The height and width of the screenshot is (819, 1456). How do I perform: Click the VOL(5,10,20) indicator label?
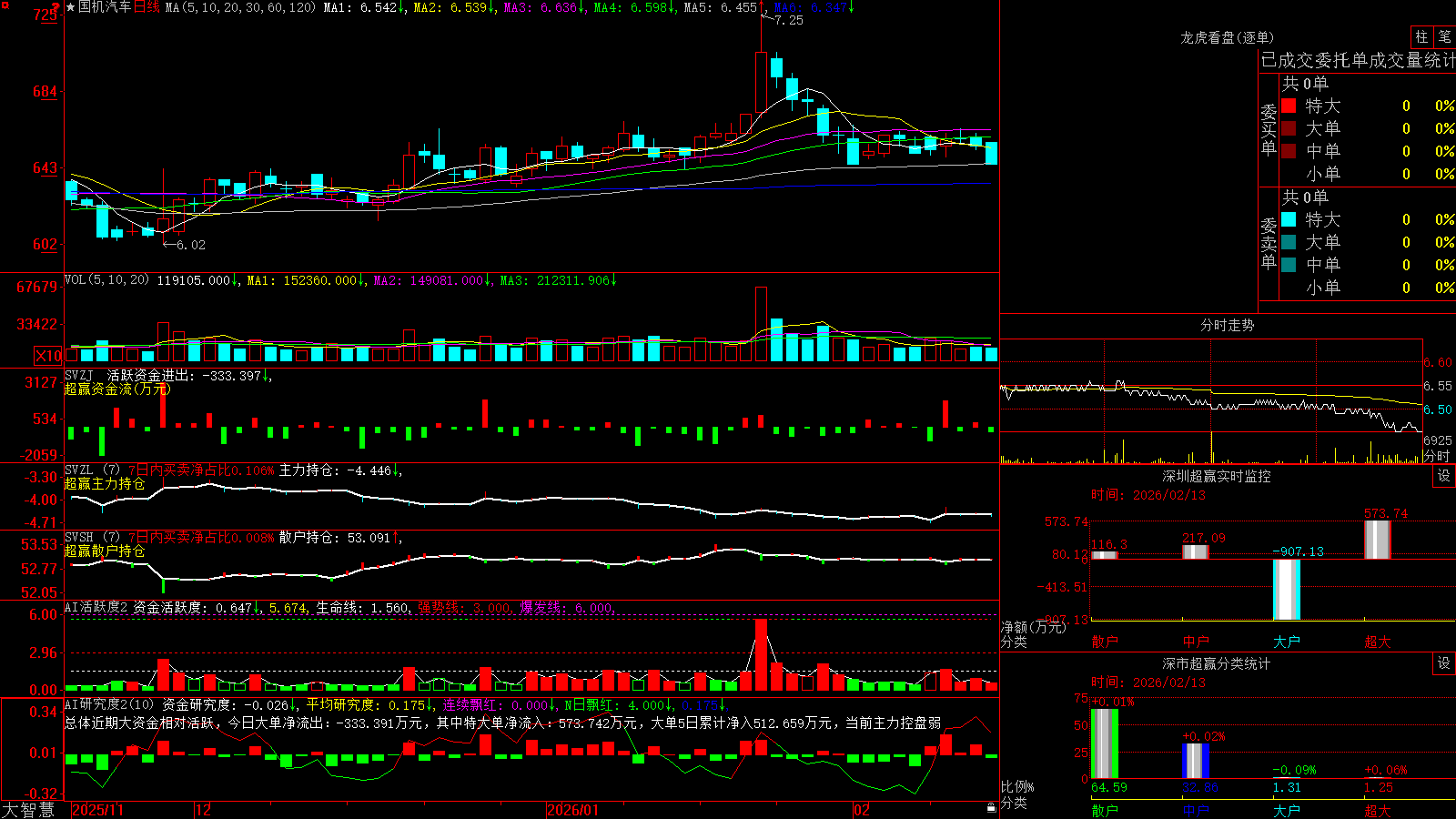(106, 280)
